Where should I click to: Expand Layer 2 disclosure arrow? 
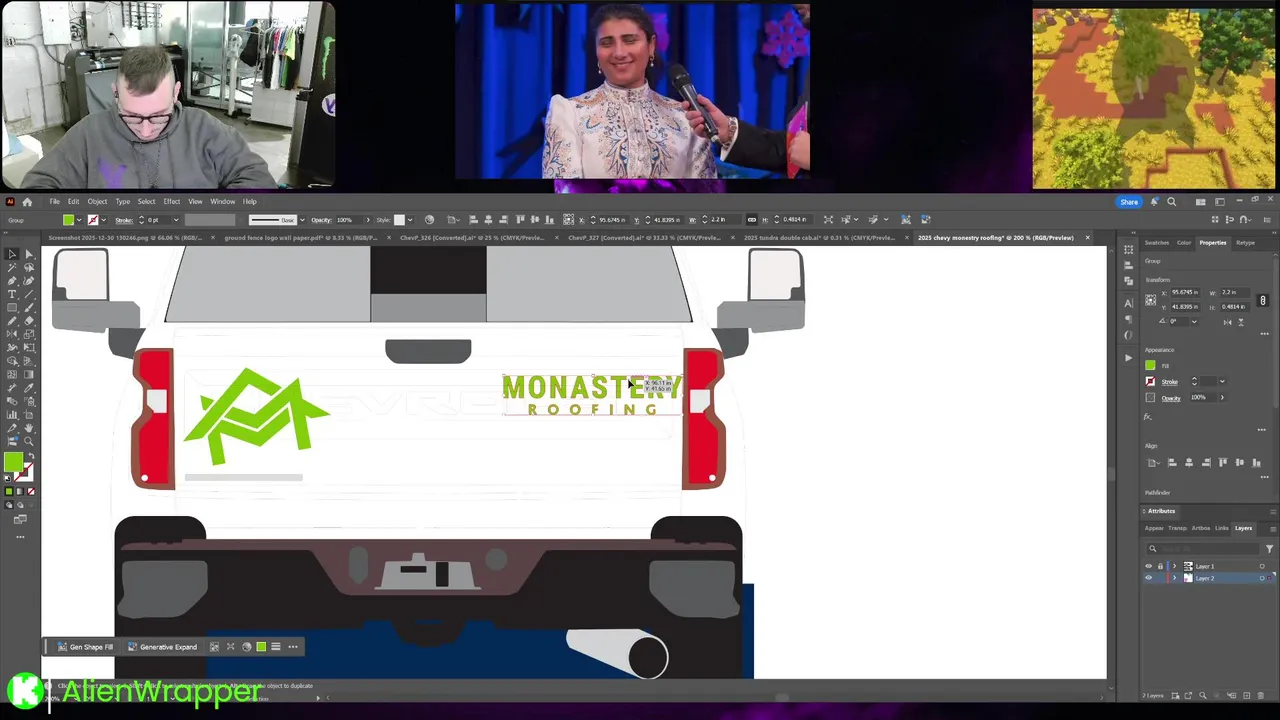[1174, 578]
